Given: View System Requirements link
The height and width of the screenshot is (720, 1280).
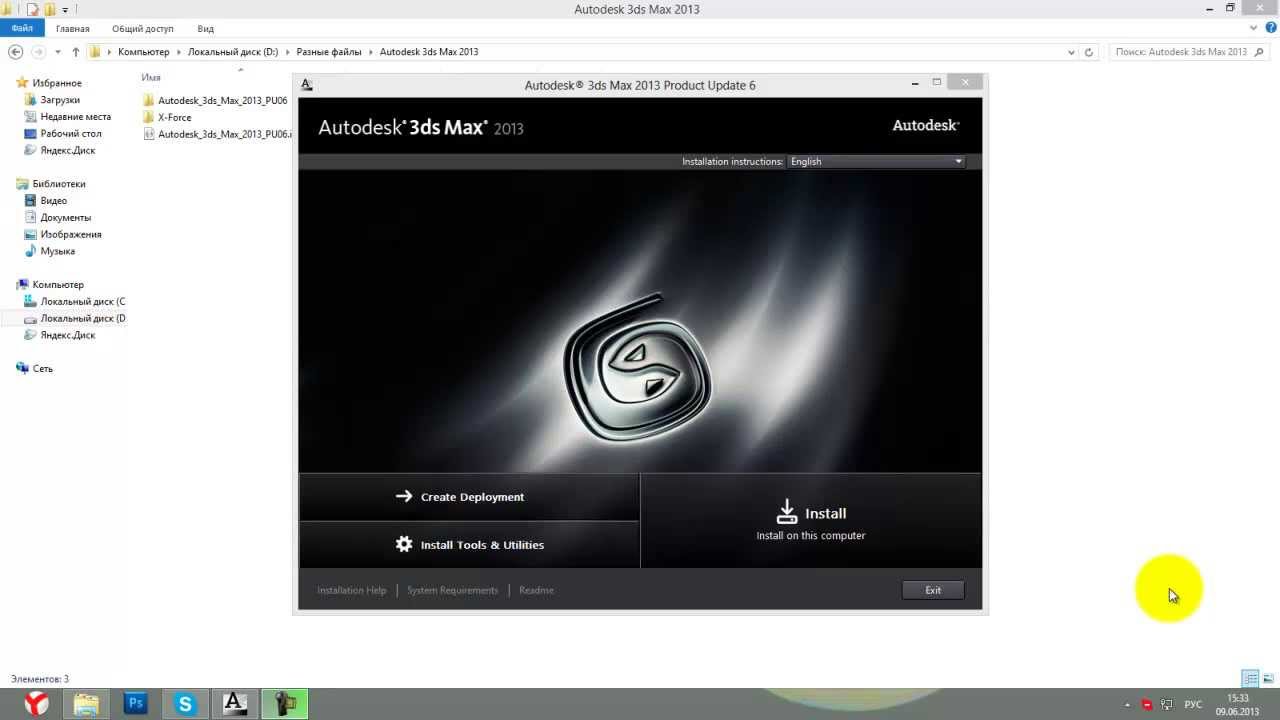Looking at the screenshot, I should coord(452,590).
